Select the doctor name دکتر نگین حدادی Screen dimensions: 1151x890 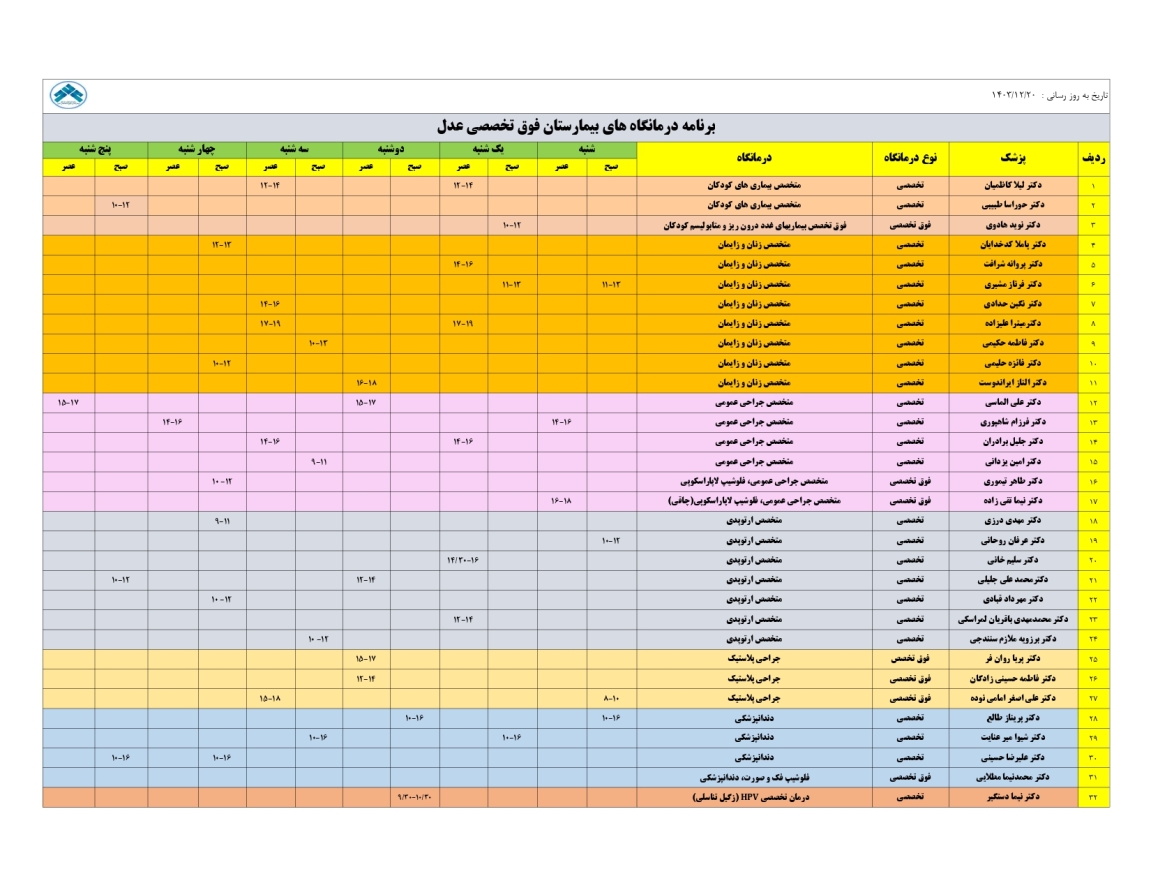coord(1013,304)
